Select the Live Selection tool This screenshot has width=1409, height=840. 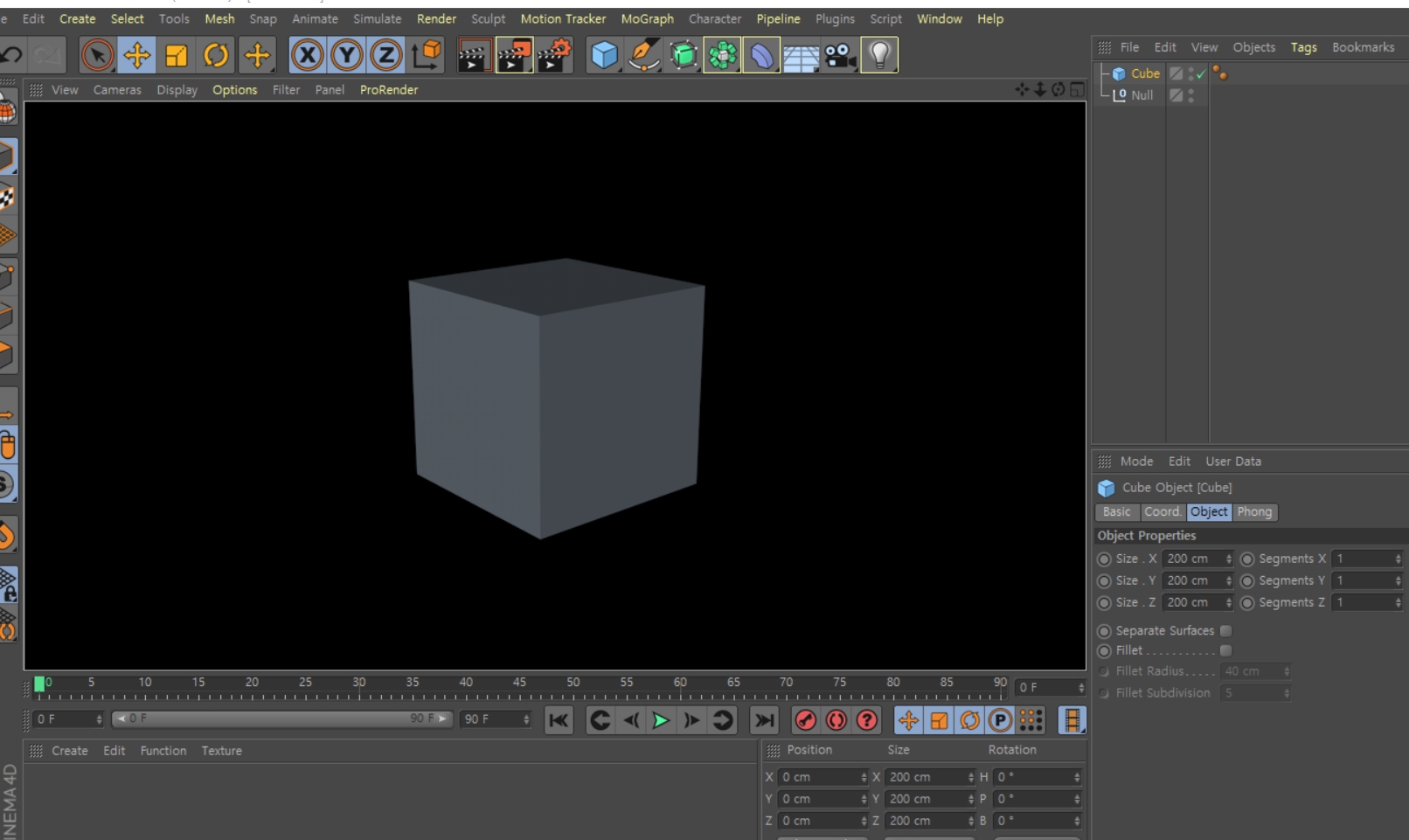coord(97,56)
